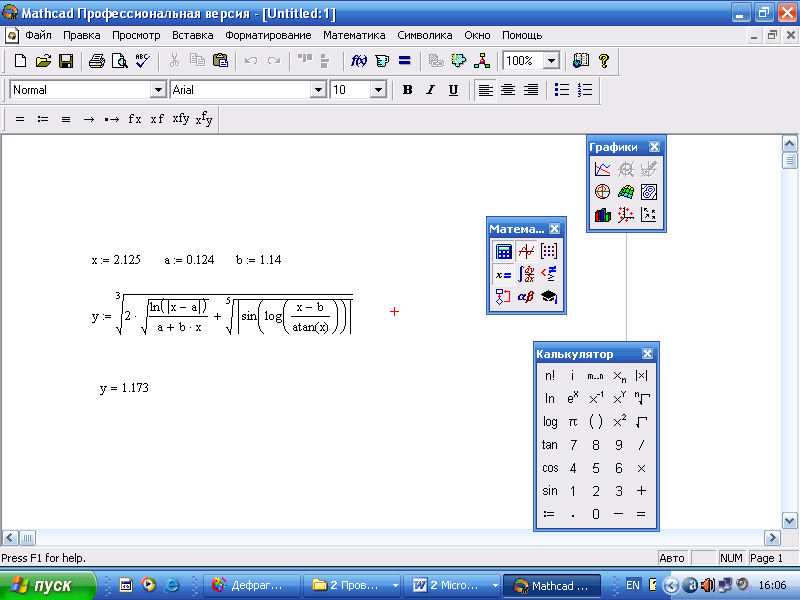Switch to the Дефраг... taskbar window

pyautogui.click(x=251, y=586)
